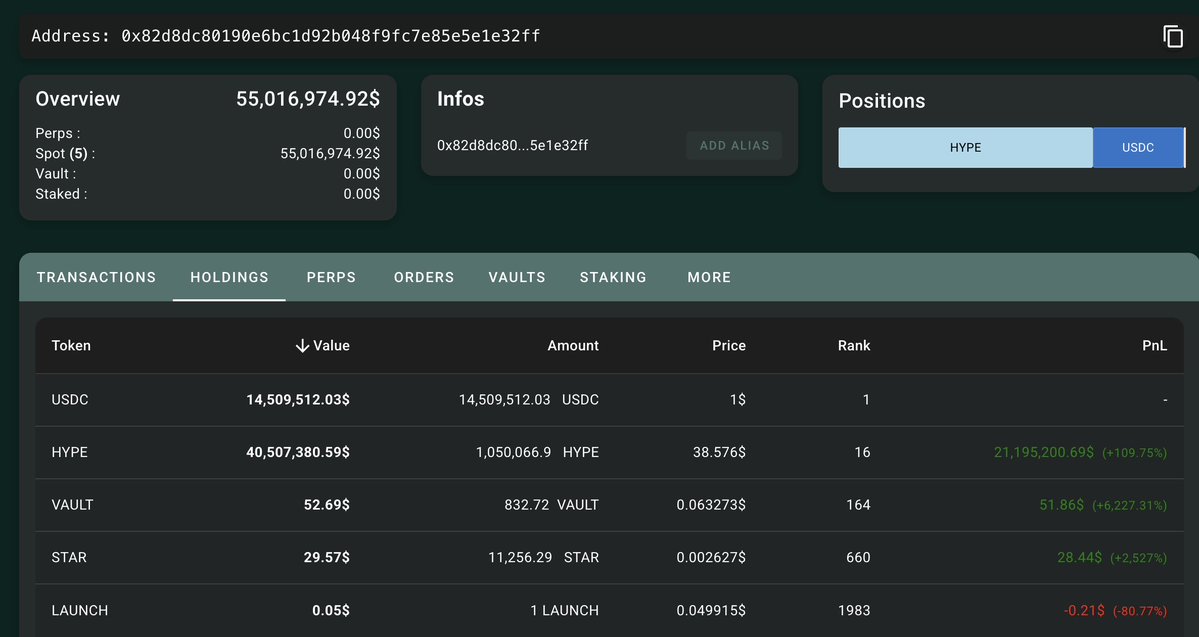Click the Add Alias button
Image resolution: width=1199 pixels, height=637 pixels.
point(734,146)
